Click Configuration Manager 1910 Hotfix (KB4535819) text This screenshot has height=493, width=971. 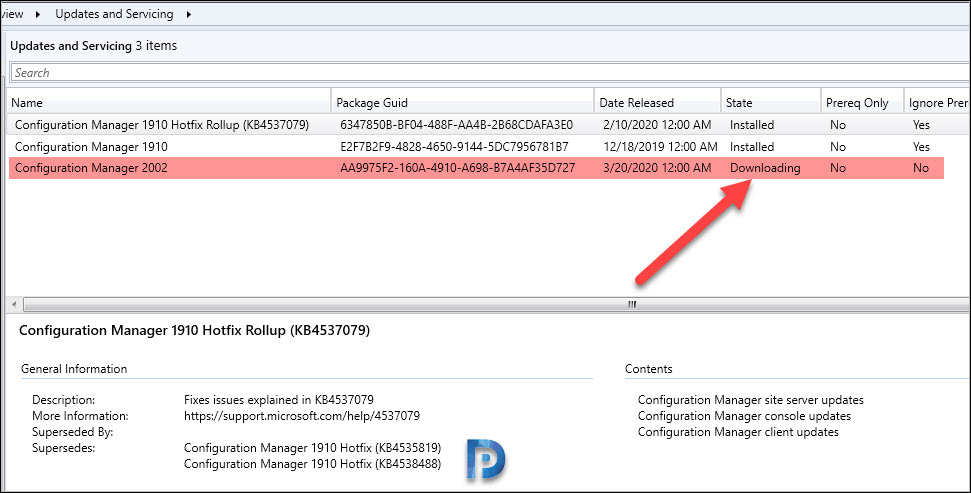(x=312, y=448)
